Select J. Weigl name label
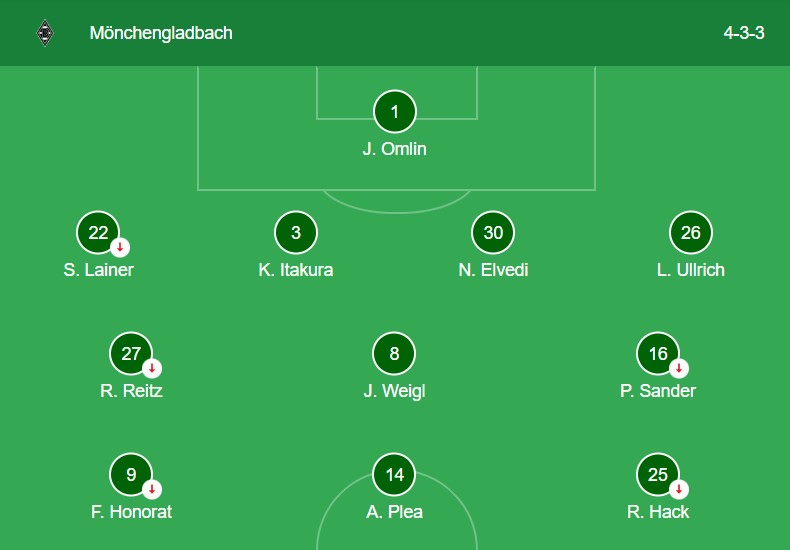The width and height of the screenshot is (790, 550). (394, 391)
